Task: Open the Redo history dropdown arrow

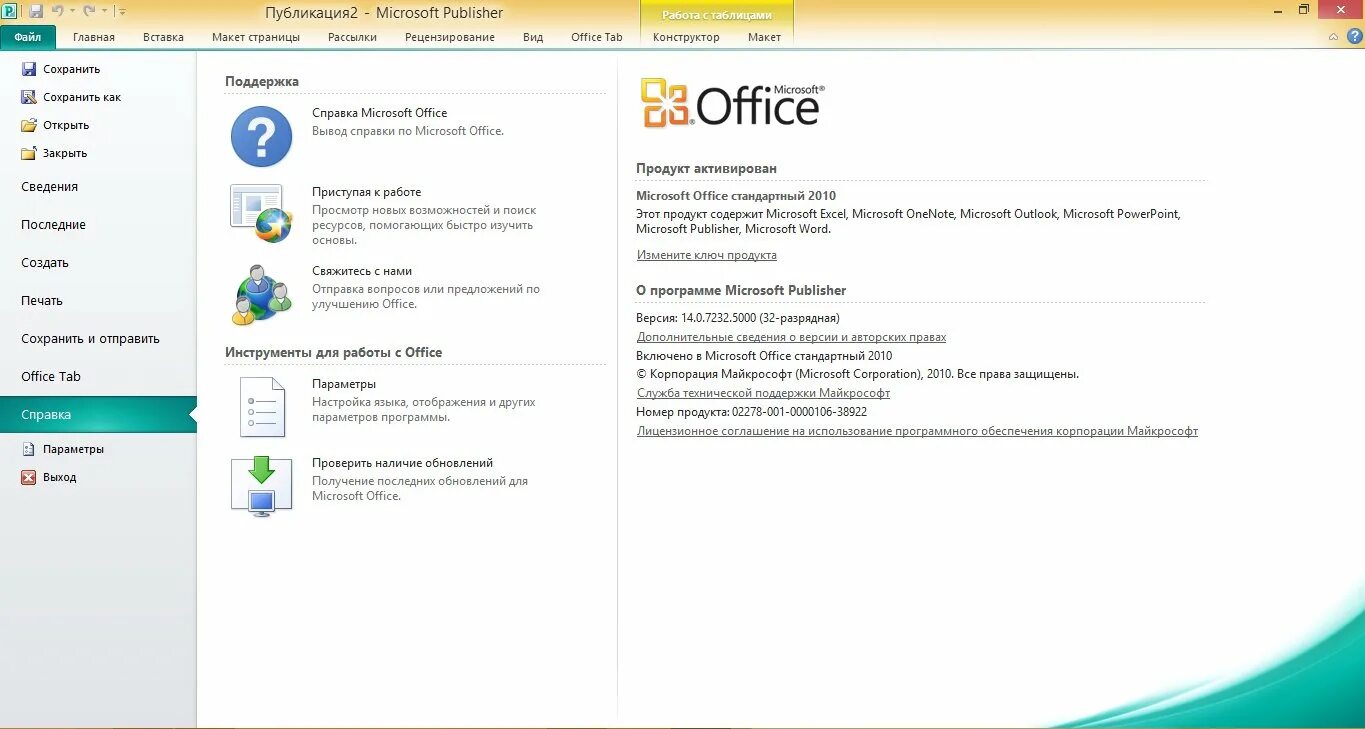Action: click(x=104, y=12)
